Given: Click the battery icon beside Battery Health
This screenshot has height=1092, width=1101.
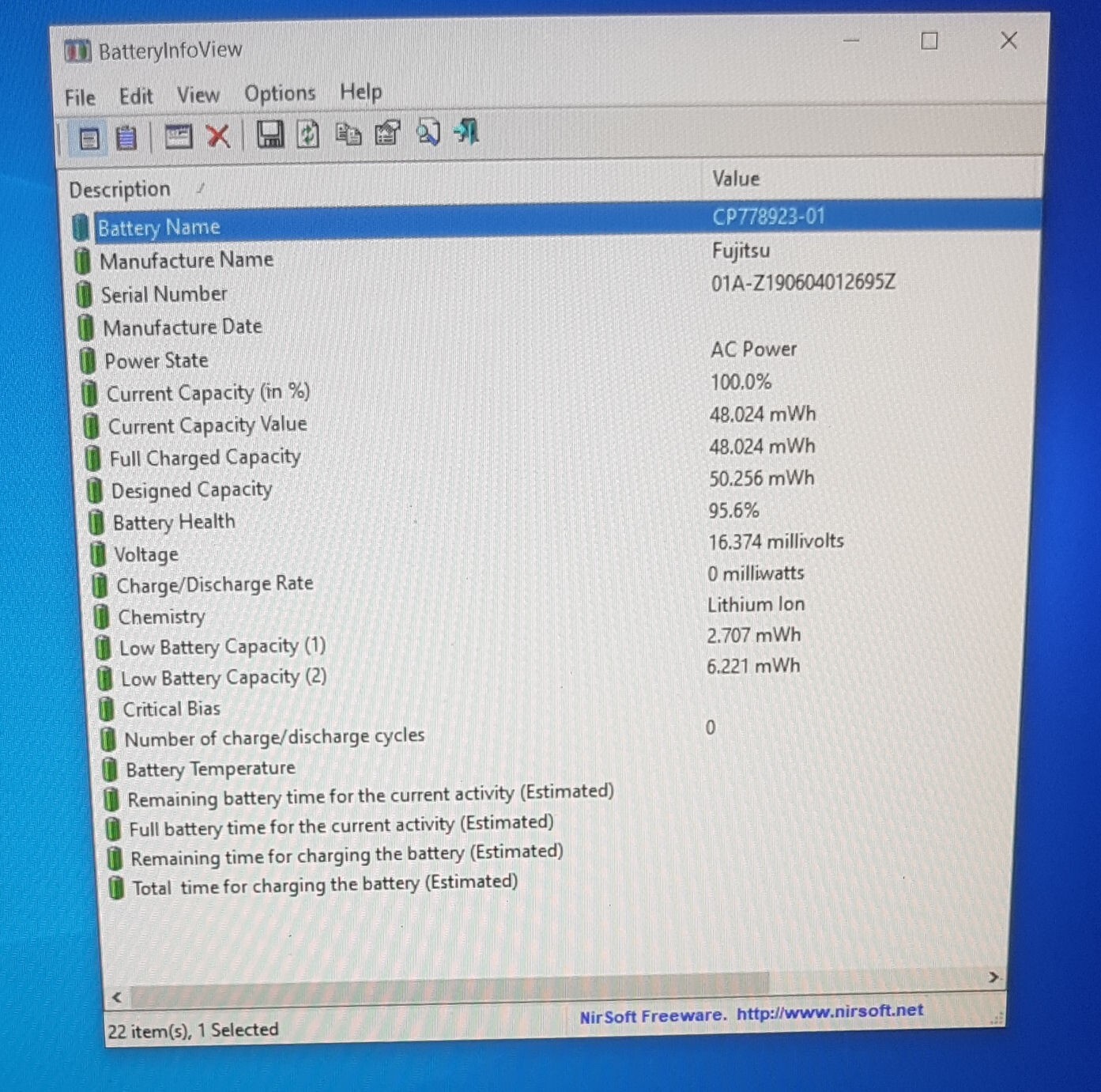Looking at the screenshot, I should tap(96, 523).
